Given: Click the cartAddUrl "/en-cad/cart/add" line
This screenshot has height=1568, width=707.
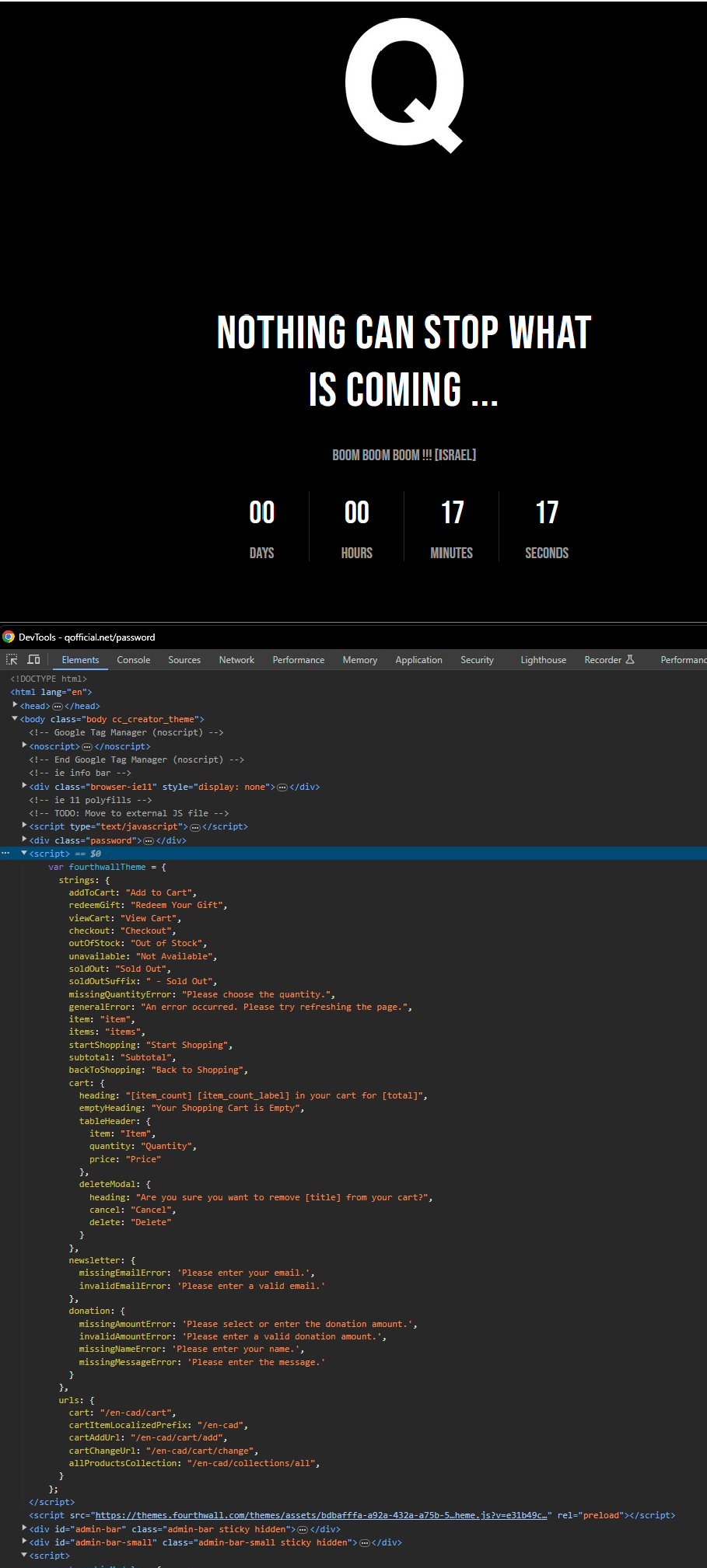Looking at the screenshot, I should pyautogui.click(x=148, y=1437).
